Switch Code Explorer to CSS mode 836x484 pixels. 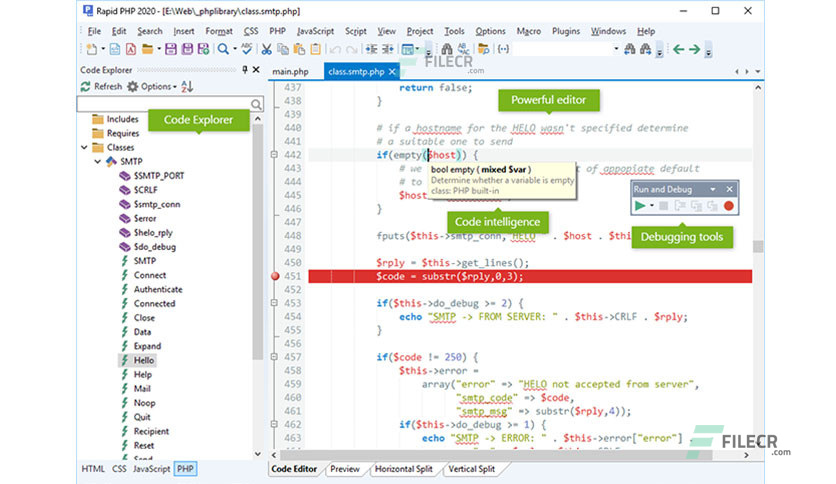pyautogui.click(x=119, y=469)
